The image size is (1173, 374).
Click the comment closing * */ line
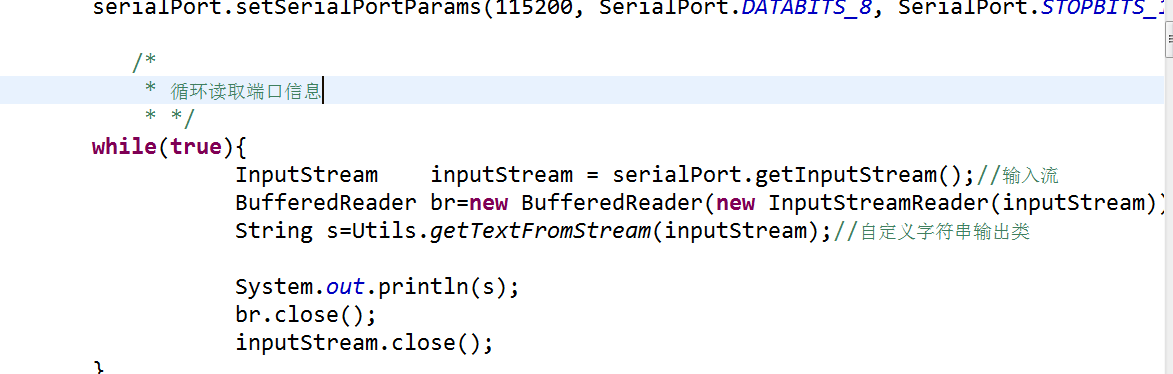[x=170, y=118]
